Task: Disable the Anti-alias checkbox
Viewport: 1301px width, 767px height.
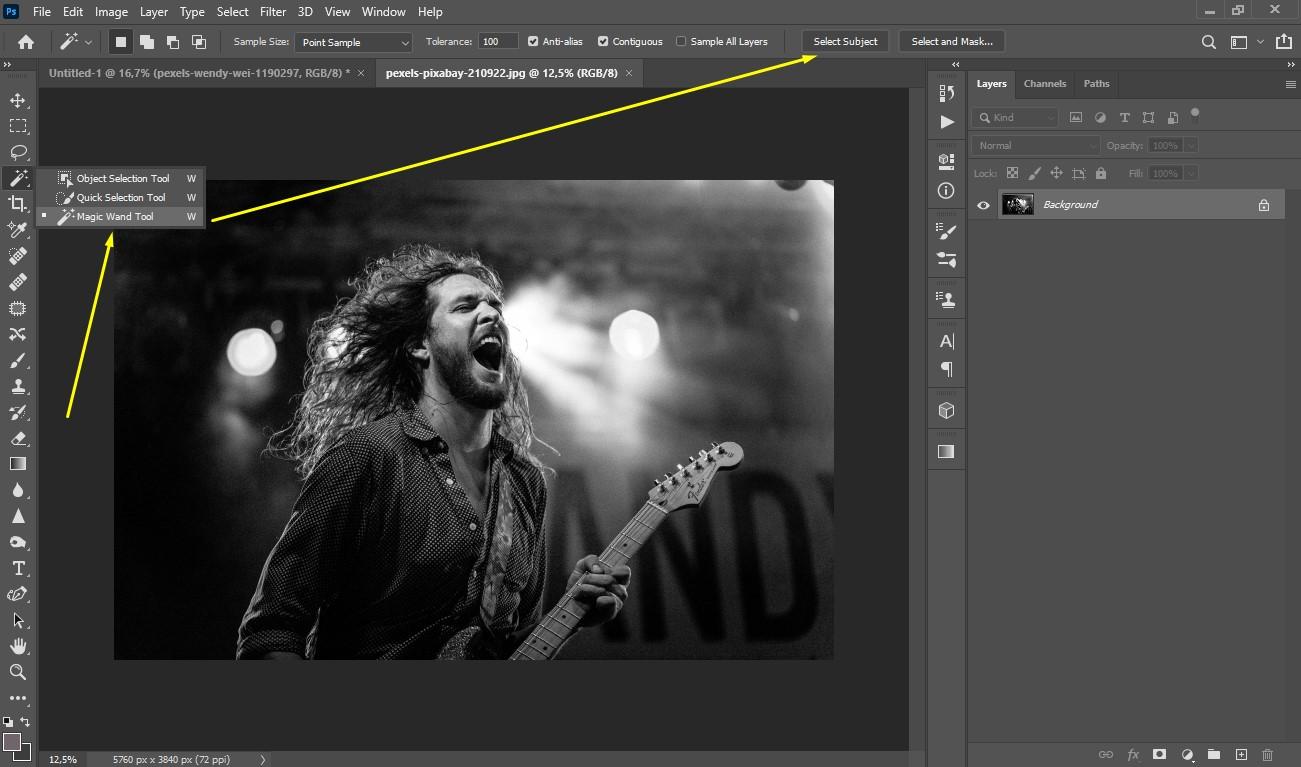Action: tap(533, 42)
